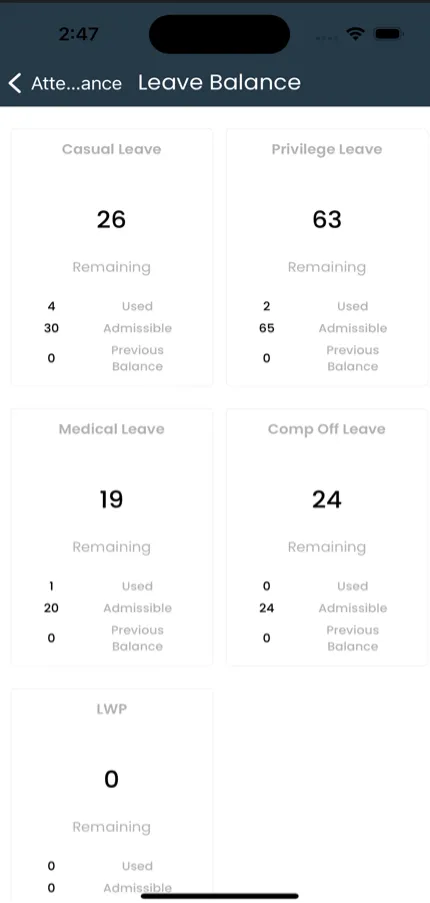This screenshot has height=903, width=430.
Task: Tap Privilege Leave admissible value 65
Action: (x=267, y=328)
